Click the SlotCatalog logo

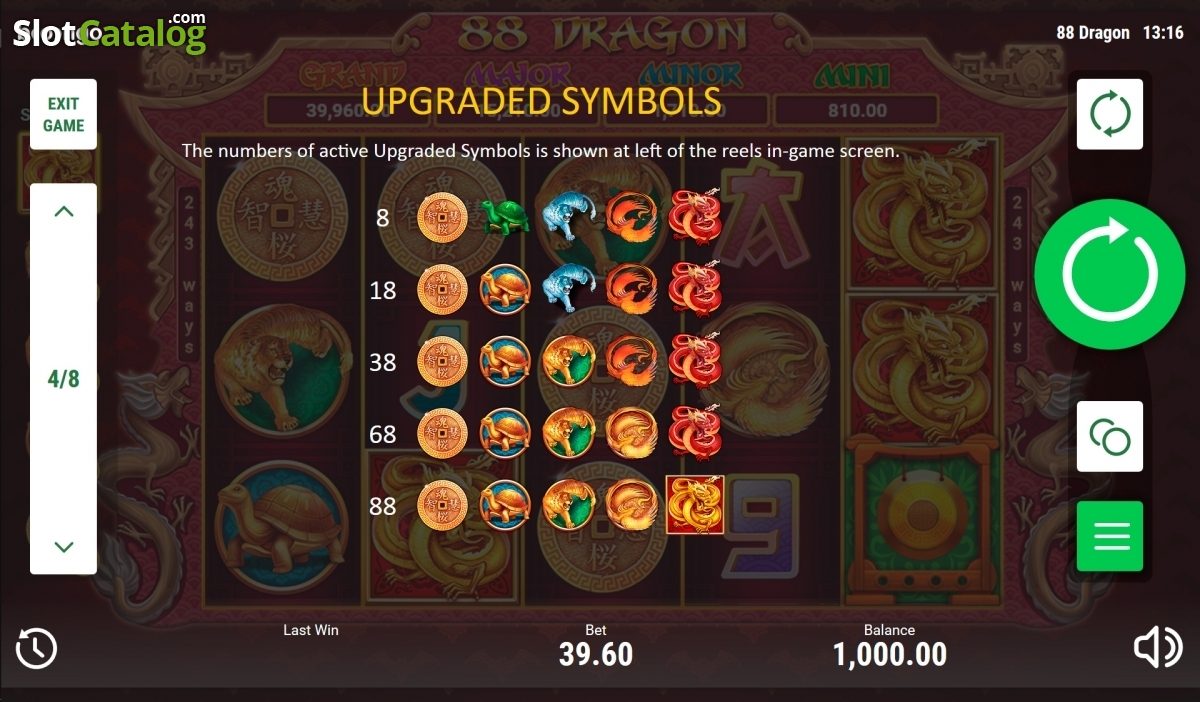click(109, 34)
